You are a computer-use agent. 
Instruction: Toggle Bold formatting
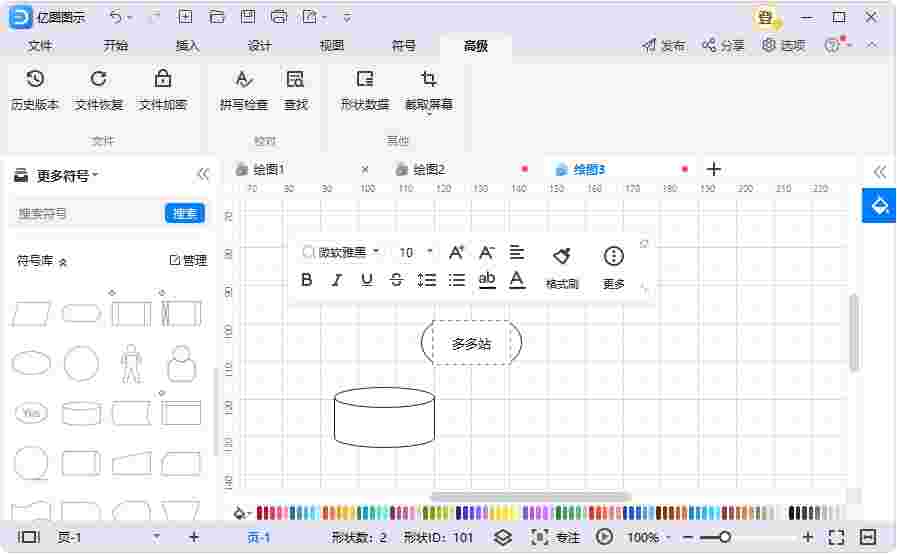click(x=307, y=280)
